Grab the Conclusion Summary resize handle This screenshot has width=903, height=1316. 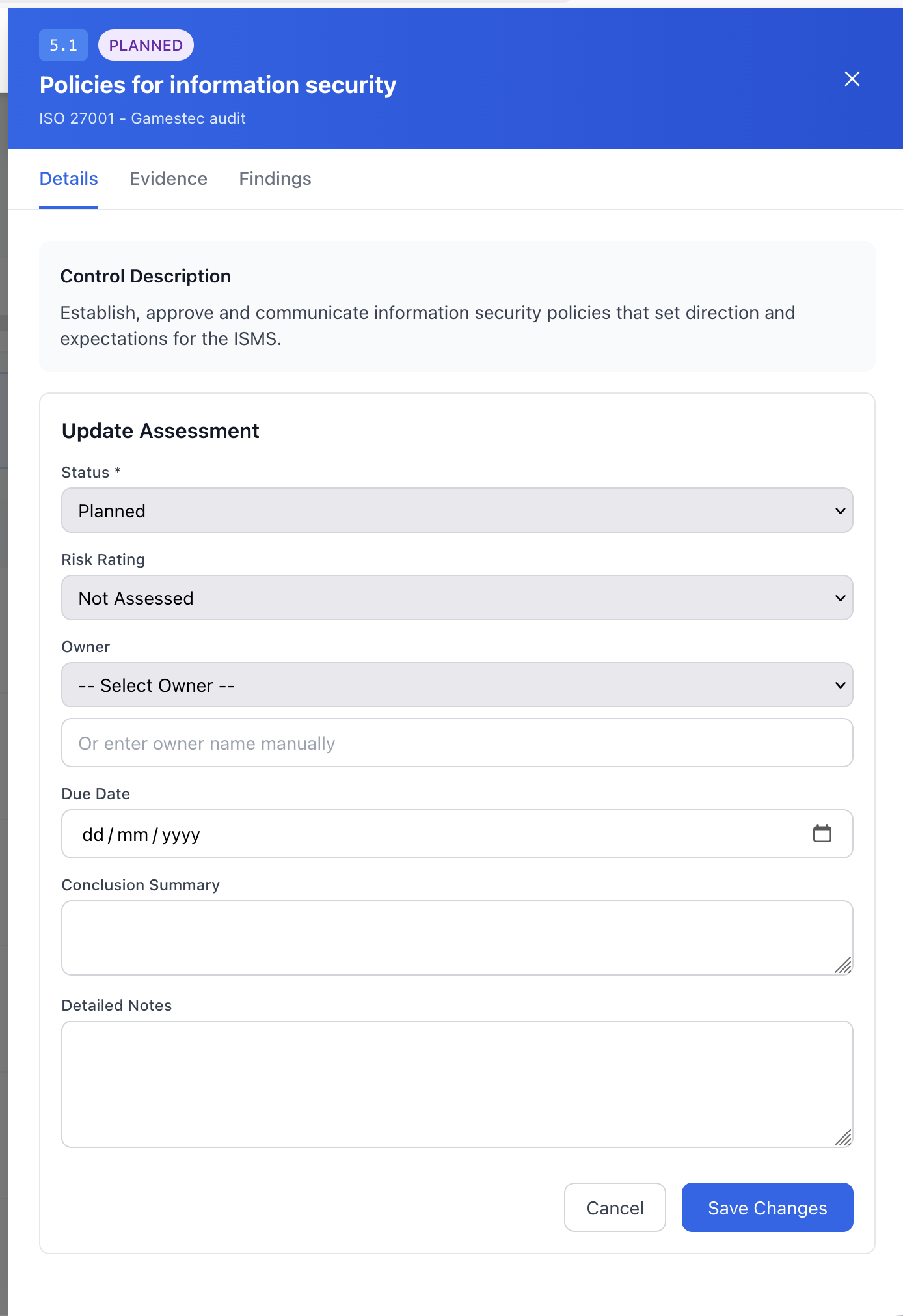[x=843, y=965]
